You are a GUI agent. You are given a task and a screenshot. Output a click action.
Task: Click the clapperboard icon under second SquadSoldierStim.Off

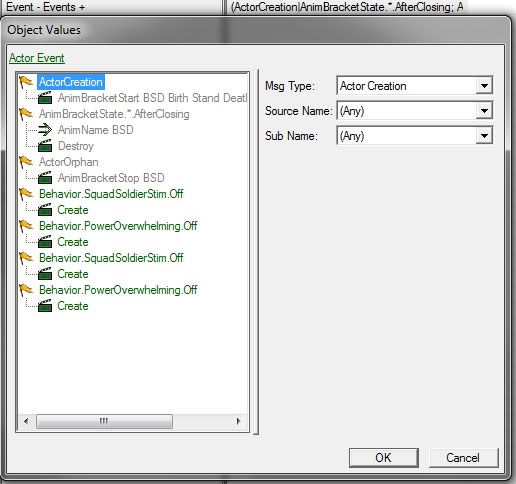click(45, 274)
